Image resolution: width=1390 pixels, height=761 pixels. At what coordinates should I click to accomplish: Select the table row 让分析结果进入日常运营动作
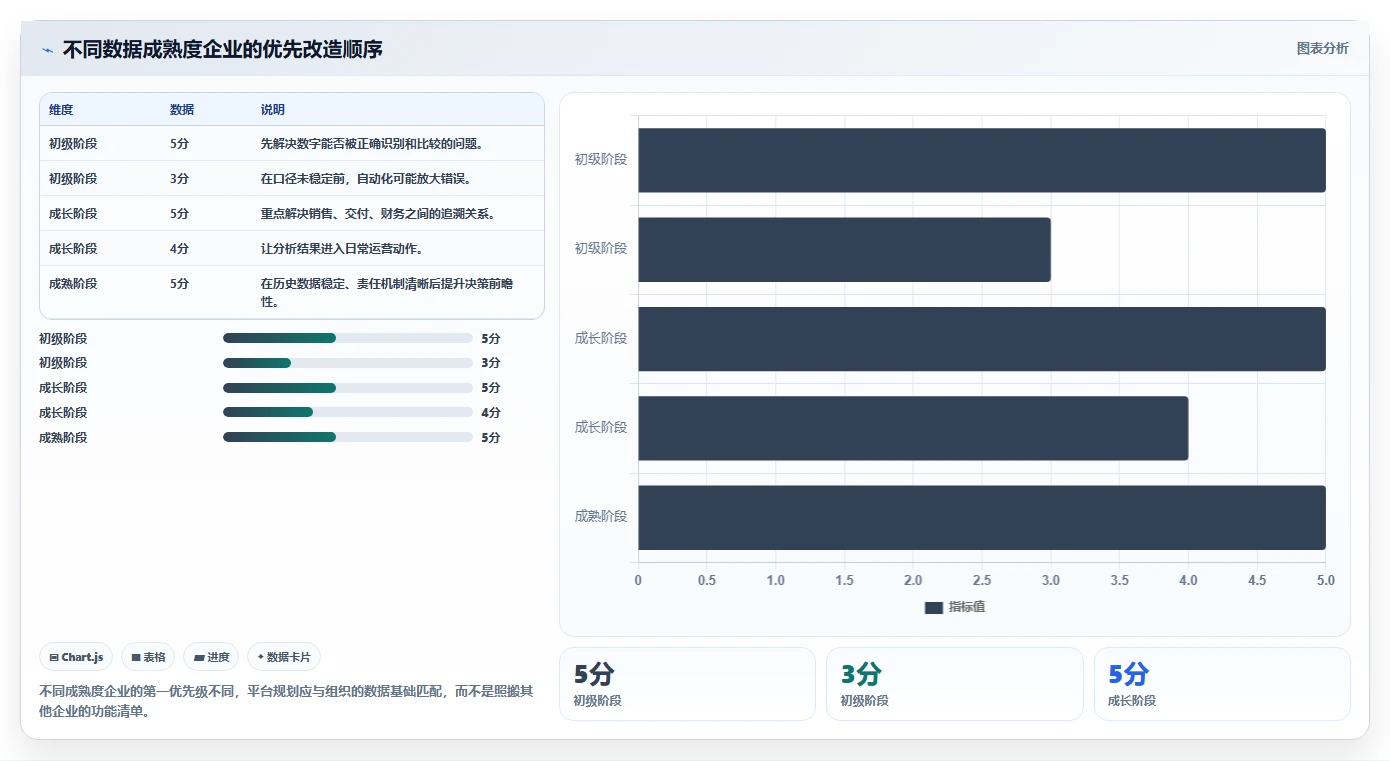(292, 249)
